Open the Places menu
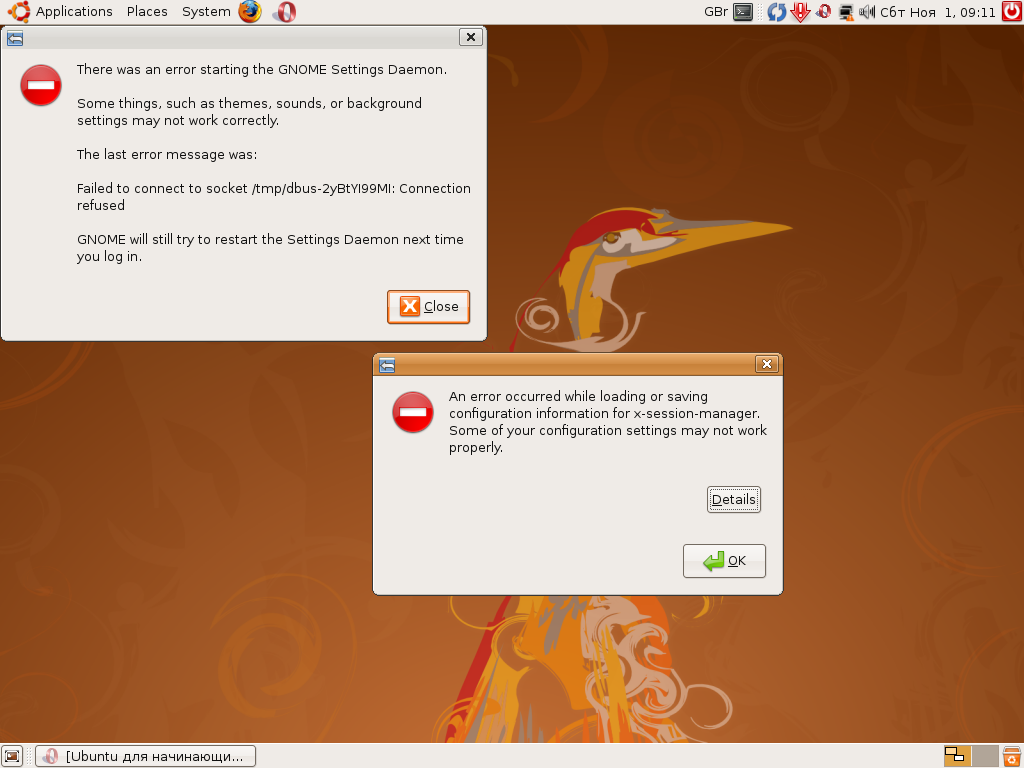Image resolution: width=1024 pixels, height=768 pixels. [x=147, y=12]
